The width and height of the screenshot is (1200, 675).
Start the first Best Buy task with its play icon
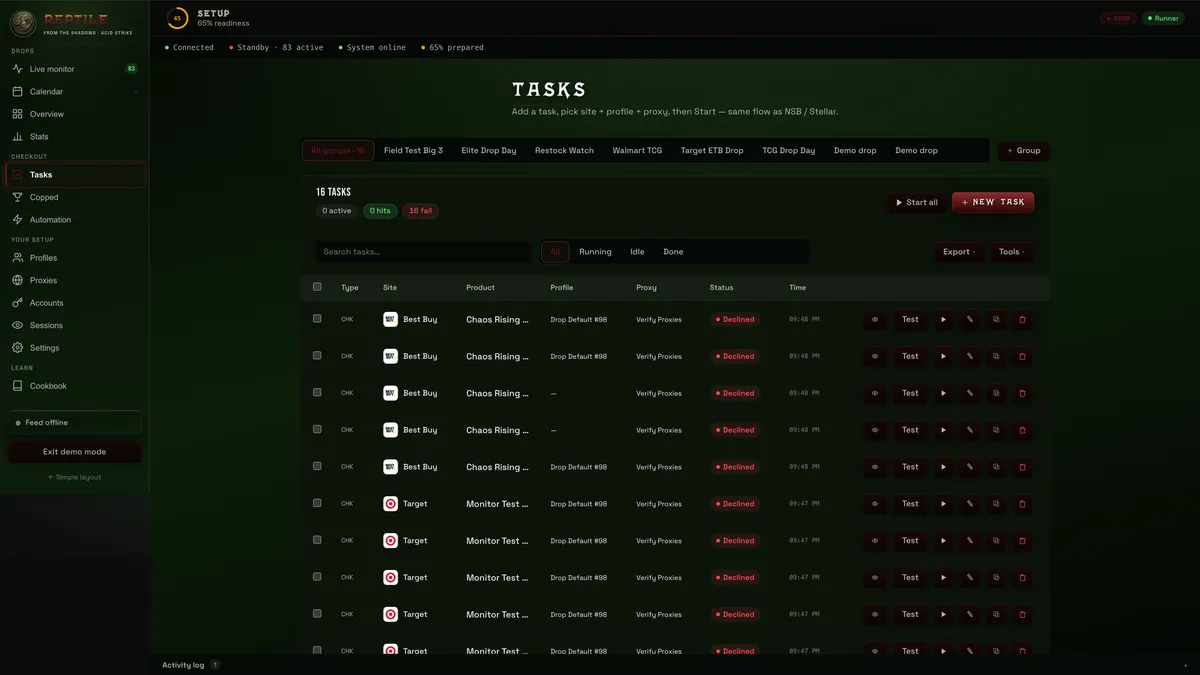943,320
